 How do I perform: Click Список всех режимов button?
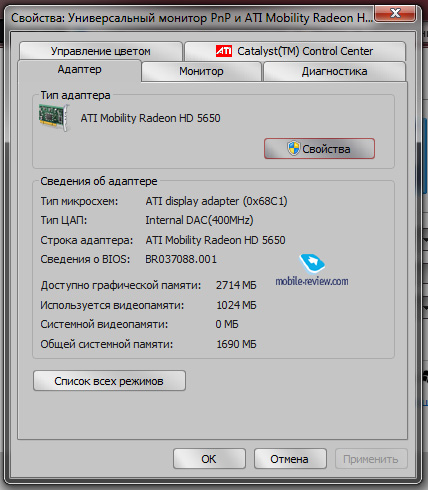point(109,381)
